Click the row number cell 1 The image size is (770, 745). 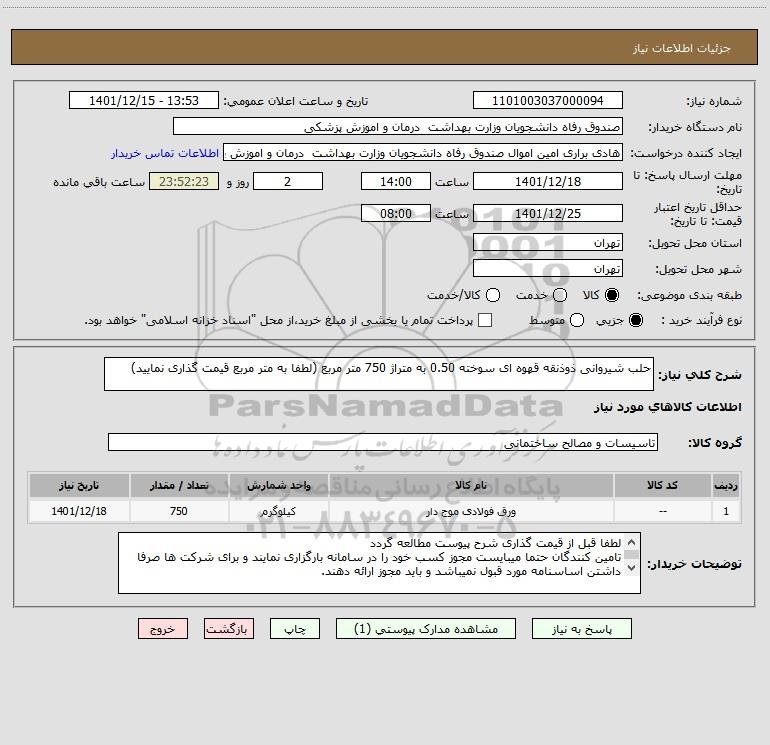tap(726, 511)
